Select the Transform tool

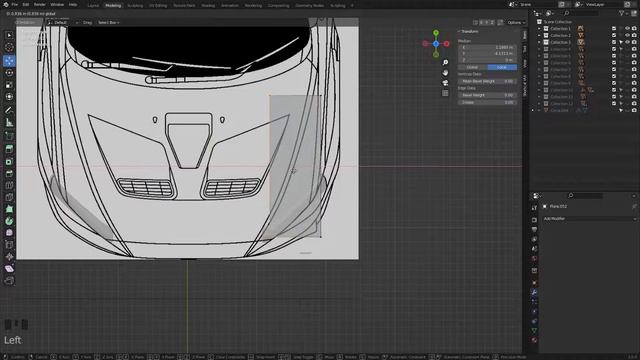9,97
